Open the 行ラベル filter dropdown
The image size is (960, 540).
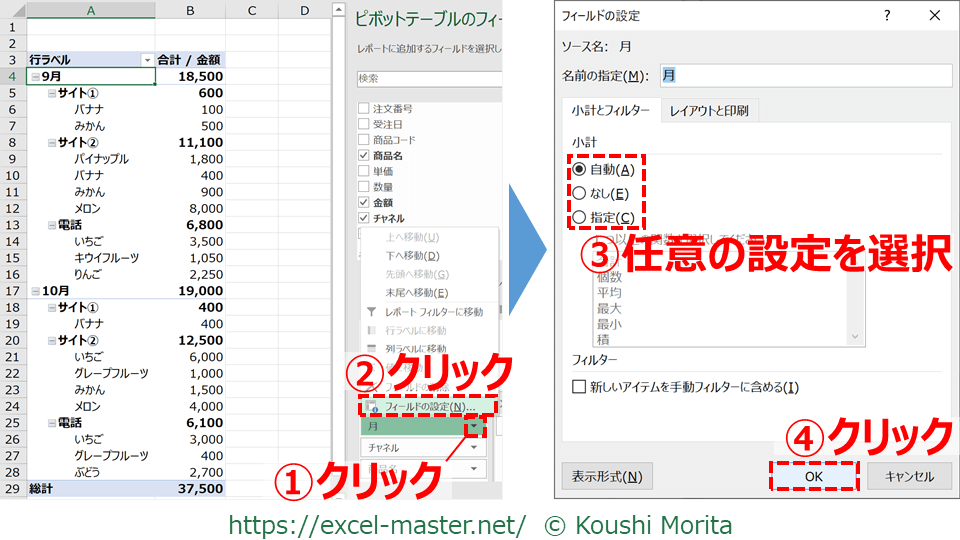pyautogui.click(x=147, y=60)
